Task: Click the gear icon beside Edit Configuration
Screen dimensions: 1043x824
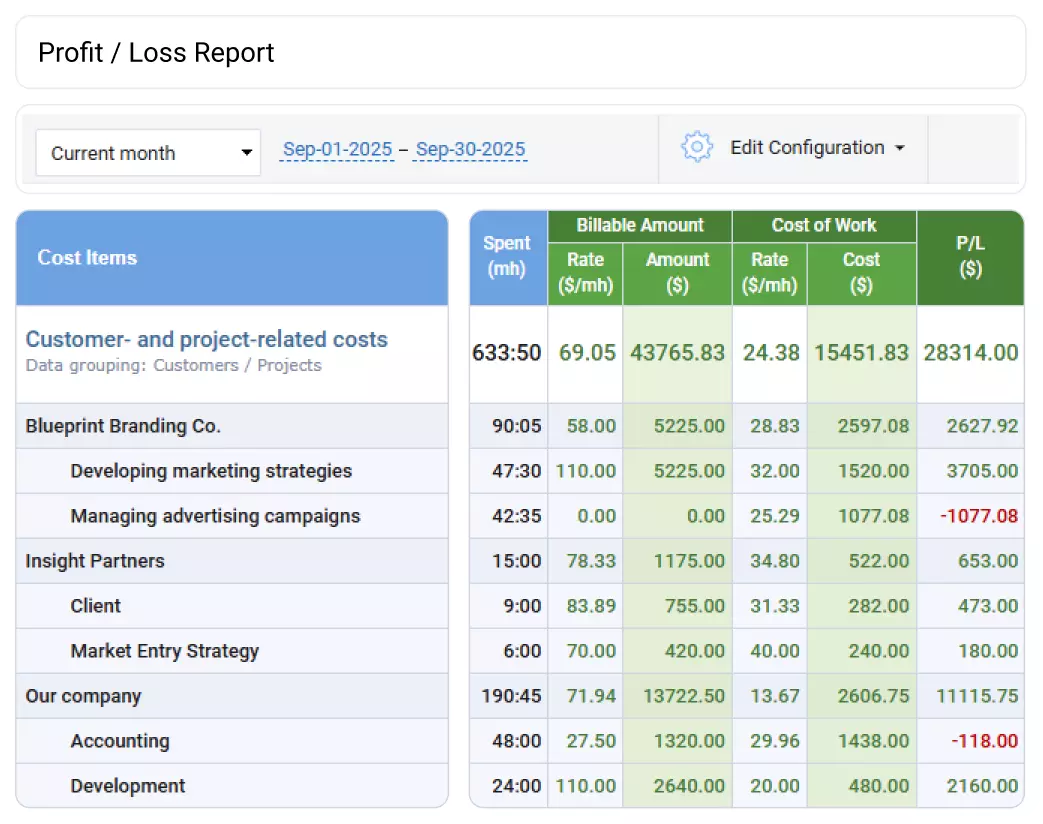Action: [x=696, y=146]
